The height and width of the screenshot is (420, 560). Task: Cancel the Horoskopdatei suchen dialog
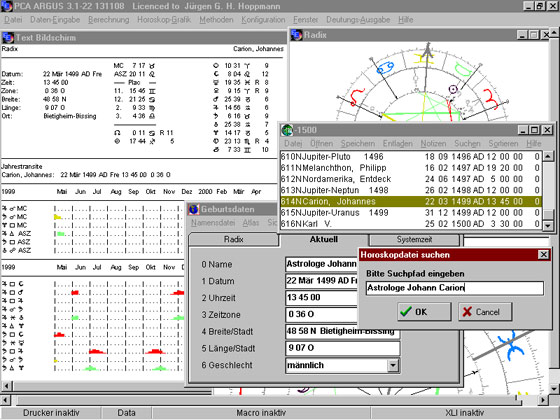pyautogui.click(x=485, y=312)
